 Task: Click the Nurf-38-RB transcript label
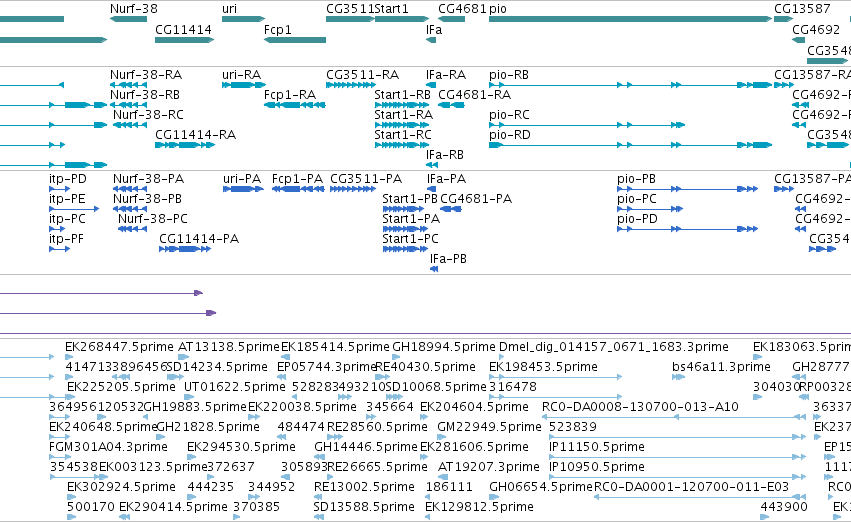point(145,94)
